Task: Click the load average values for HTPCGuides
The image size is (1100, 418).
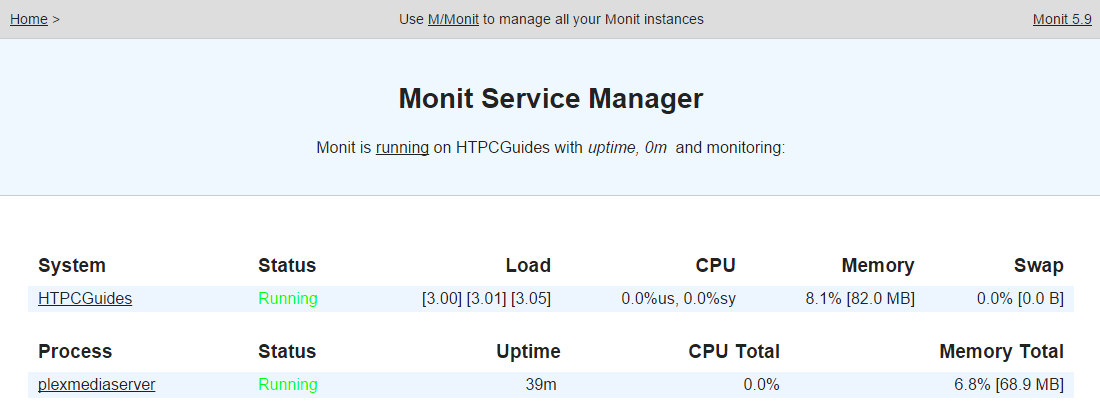Action: 486,298
